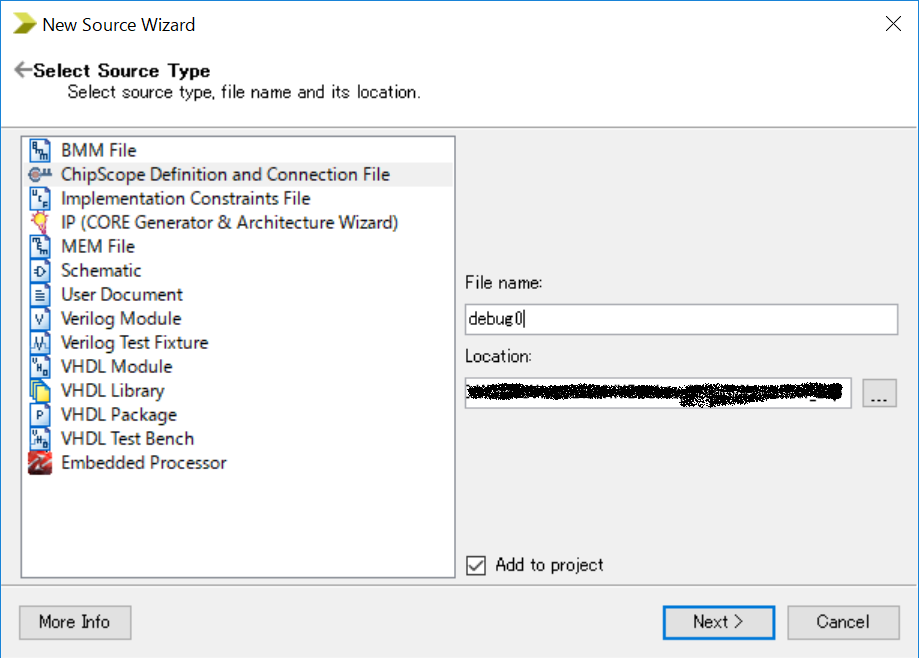Go back using the arrow beside Select Source Type
Screen dimensions: 919x658
pos(22,70)
